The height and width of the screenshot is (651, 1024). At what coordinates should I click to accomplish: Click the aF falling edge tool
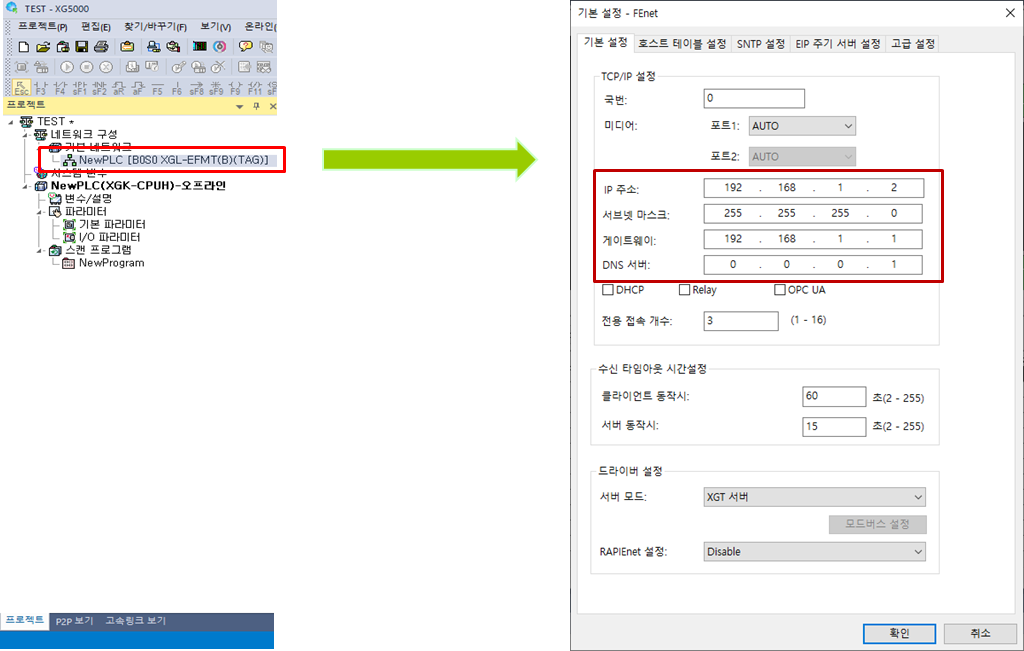pyautogui.click(x=138, y=87)
